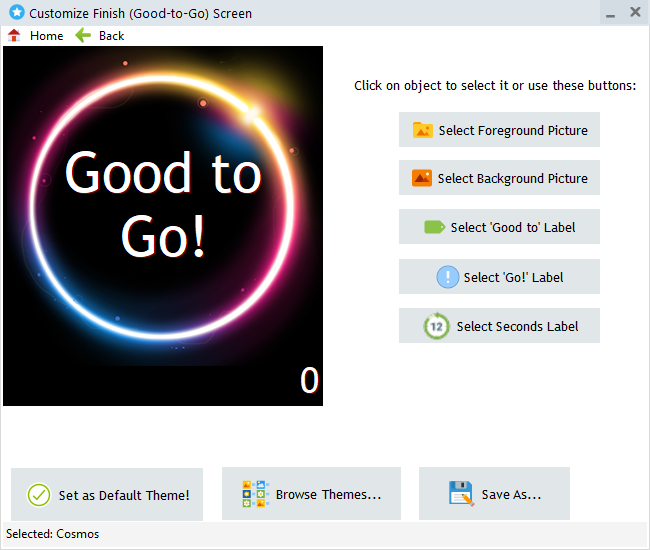
Task: Select the seconds counter '0' in preview
Action: 309,381
